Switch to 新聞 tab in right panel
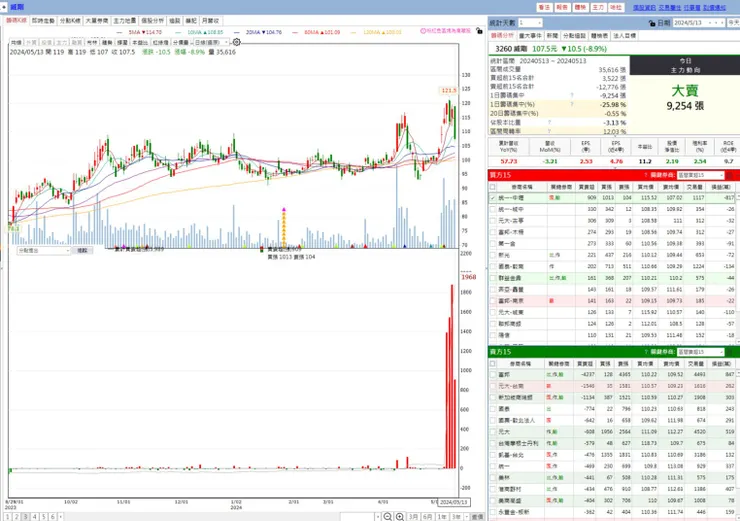Image resolution: width=740 pixels, height=521 pixels. [x=552, y=35]
